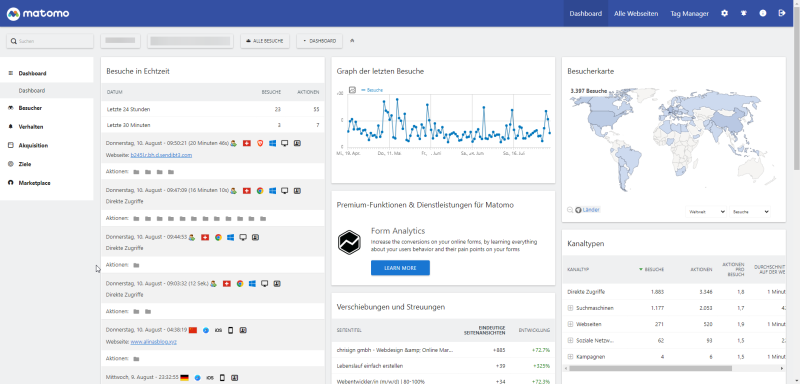
Task: Toggle the Besuche series in graph legend
Action: pyautogui.click(x=372, y=90)
